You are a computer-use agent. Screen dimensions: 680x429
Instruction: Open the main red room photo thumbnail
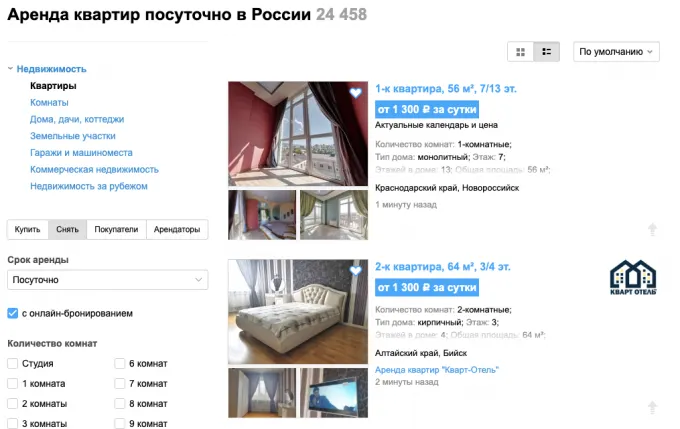298,134
